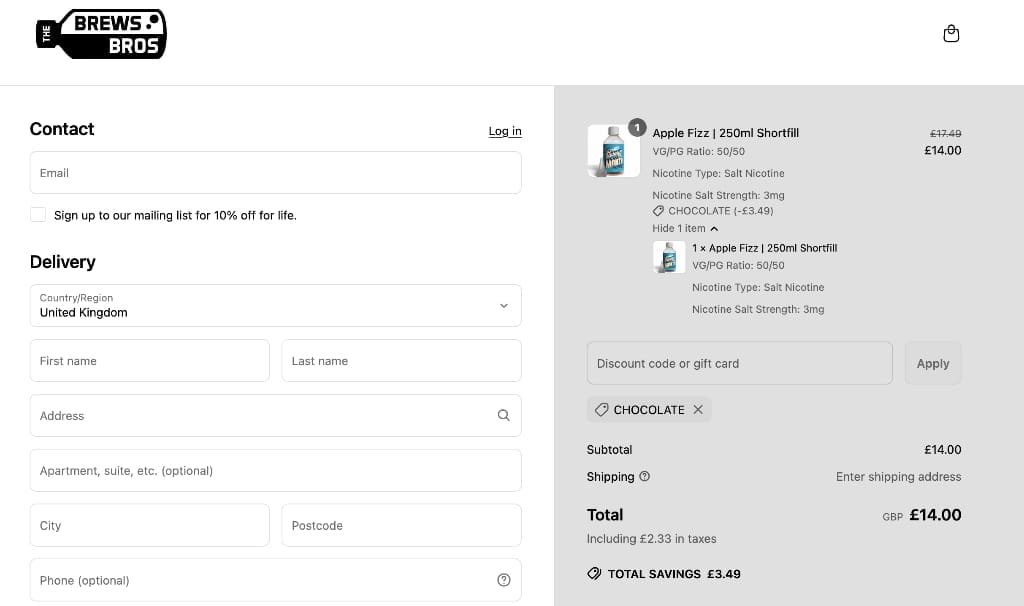Click 'Enter shipping address' text
The image size is (1024, 606).
pyautogui.click(x=898, y=477)
